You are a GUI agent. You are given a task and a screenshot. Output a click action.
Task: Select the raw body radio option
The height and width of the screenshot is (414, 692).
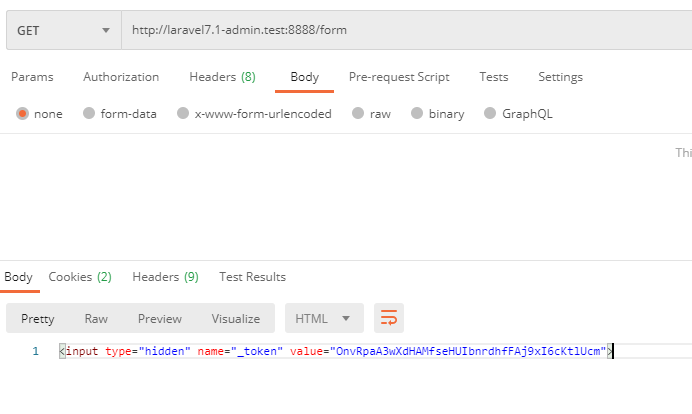pos(358,113)
